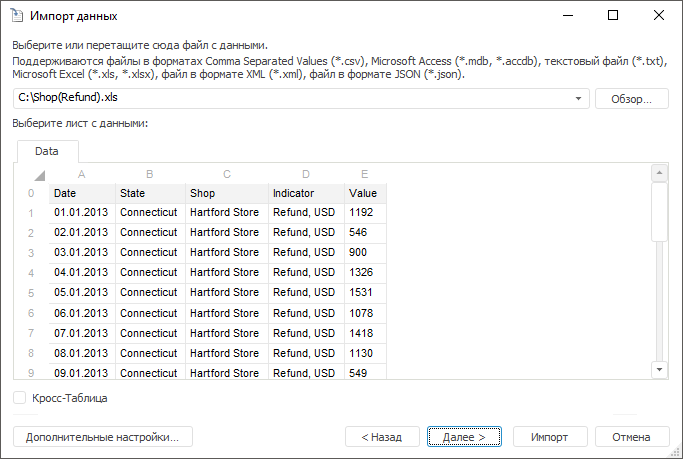683x459 pixels.
Task: Expand the file path dropdown
Action: [x=580, y=99]
